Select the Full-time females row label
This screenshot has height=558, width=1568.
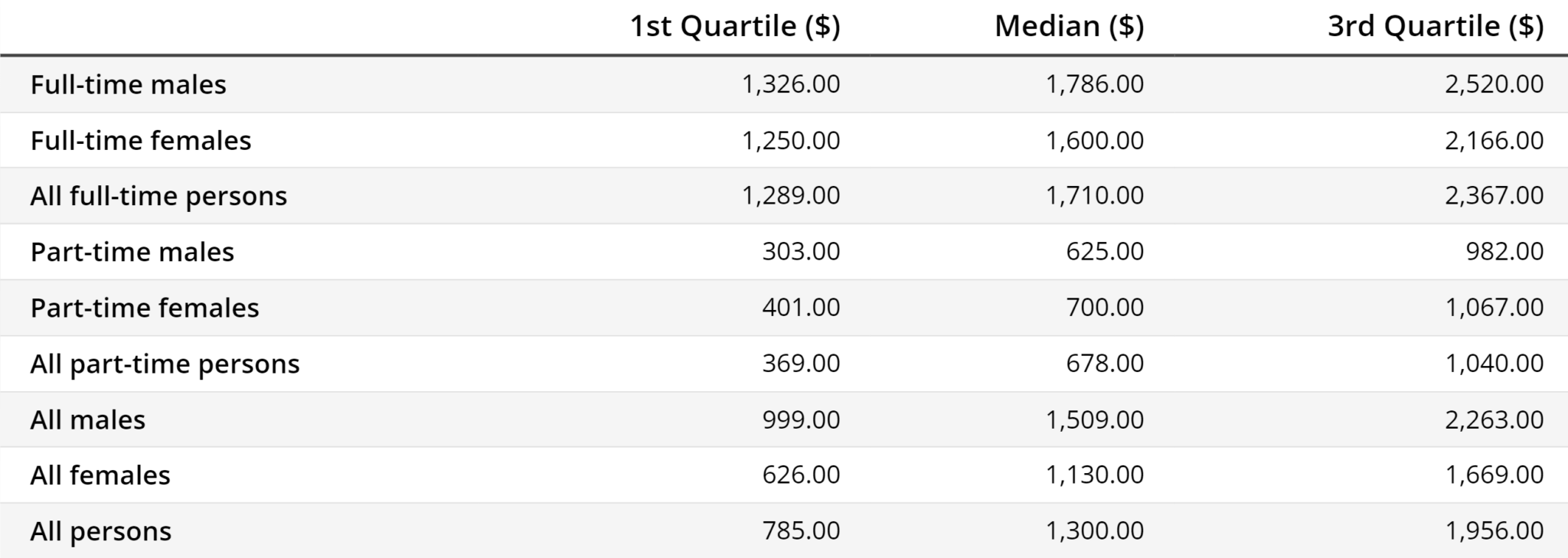[x=141, y=141]
